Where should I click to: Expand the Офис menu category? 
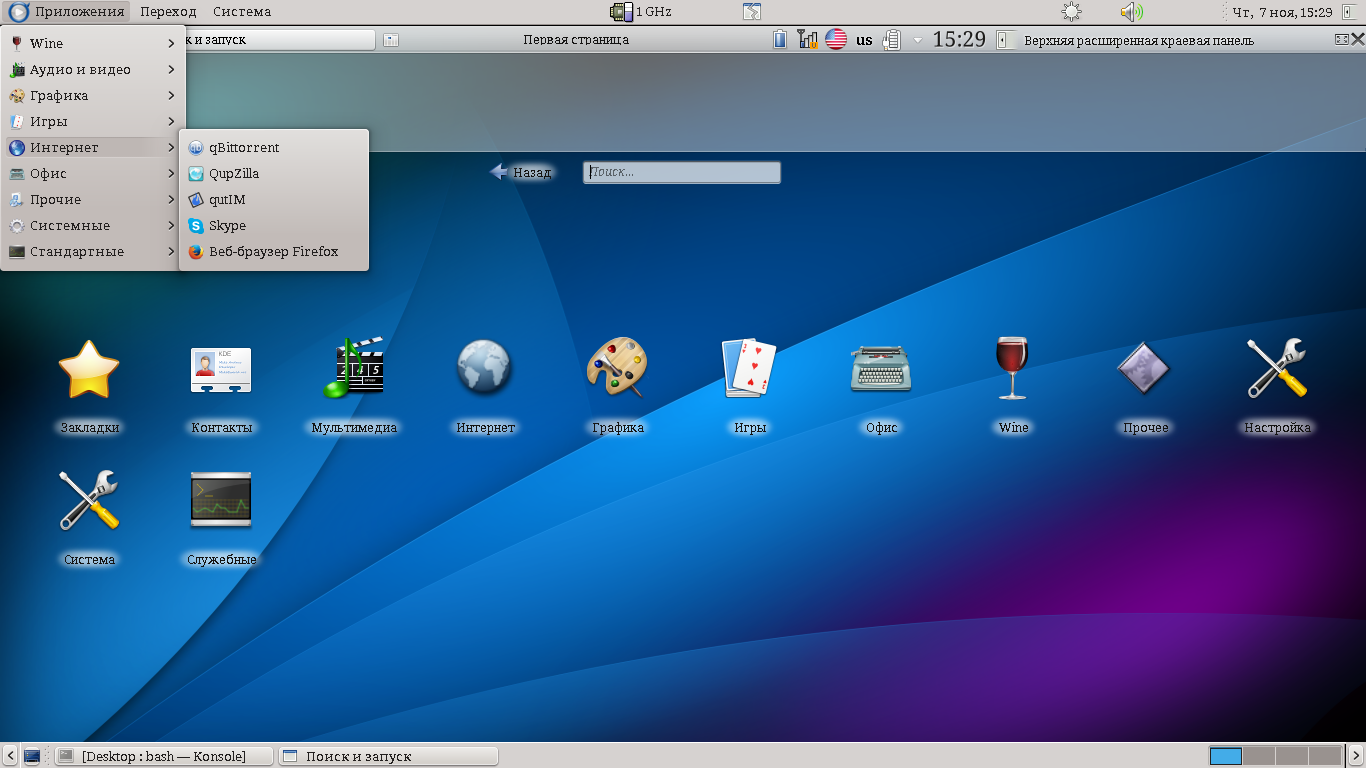point(91,173)
